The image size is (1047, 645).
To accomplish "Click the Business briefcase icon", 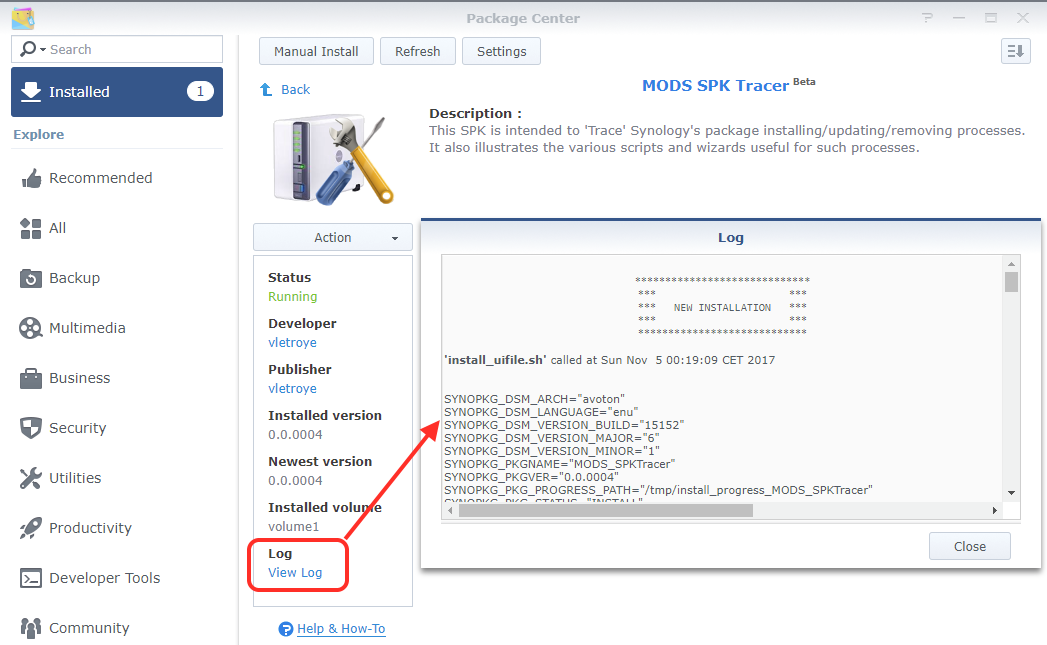I will (x=31, y=379).
